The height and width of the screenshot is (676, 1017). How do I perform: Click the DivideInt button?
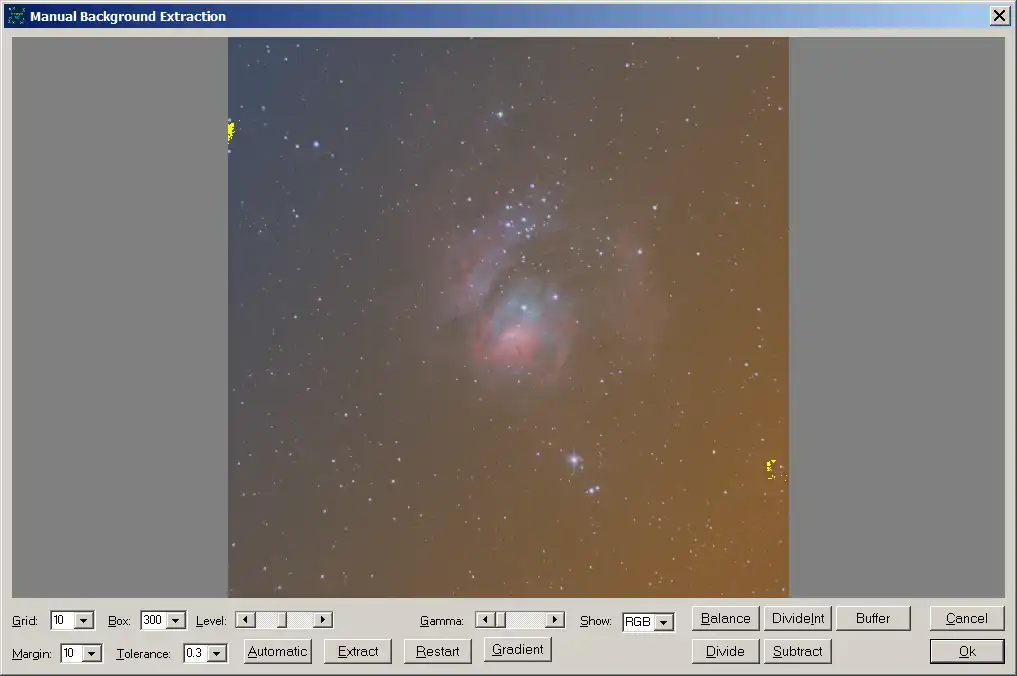pos(798,618)
